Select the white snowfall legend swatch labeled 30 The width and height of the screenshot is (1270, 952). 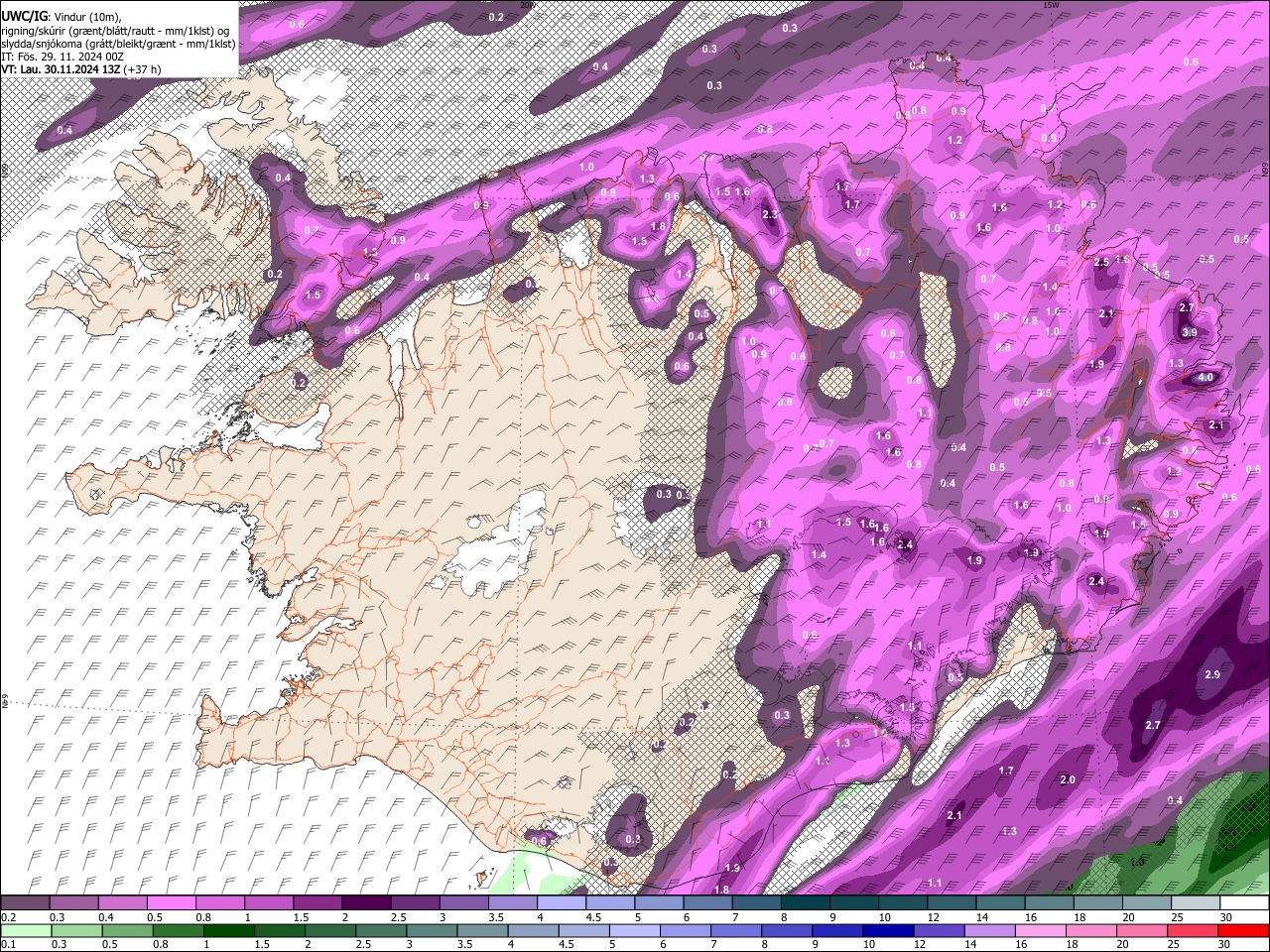click(x=1244, y=903)
